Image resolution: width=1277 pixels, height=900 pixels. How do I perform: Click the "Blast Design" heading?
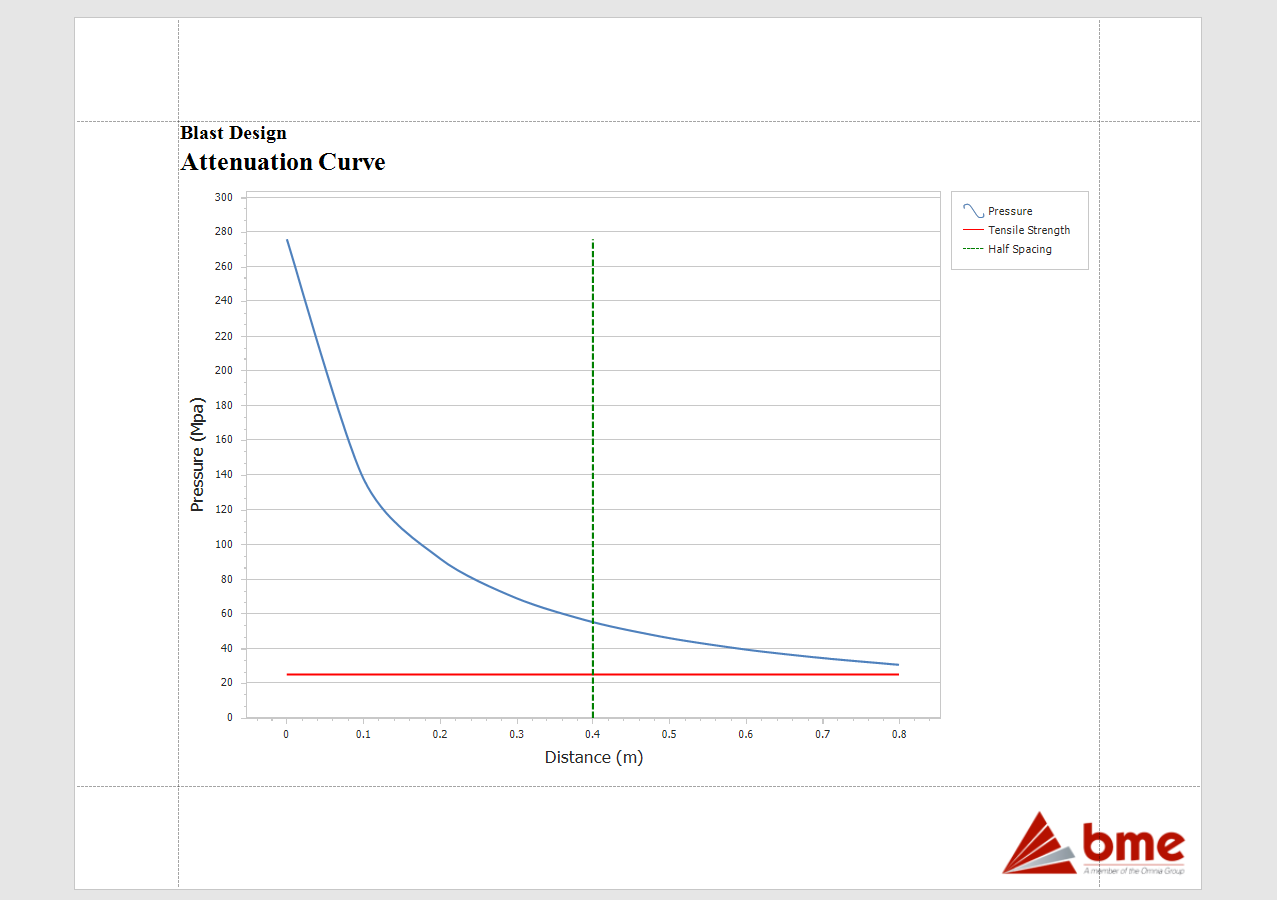tap(233, 133)
